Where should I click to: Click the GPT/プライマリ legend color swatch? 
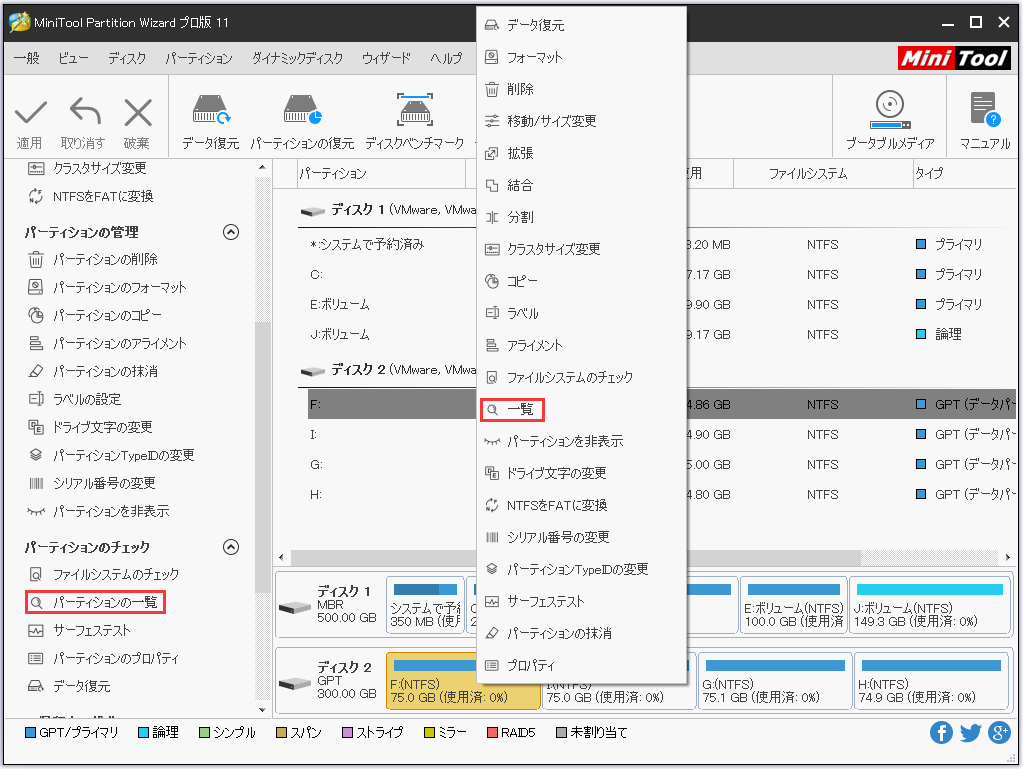pos(29,733)
